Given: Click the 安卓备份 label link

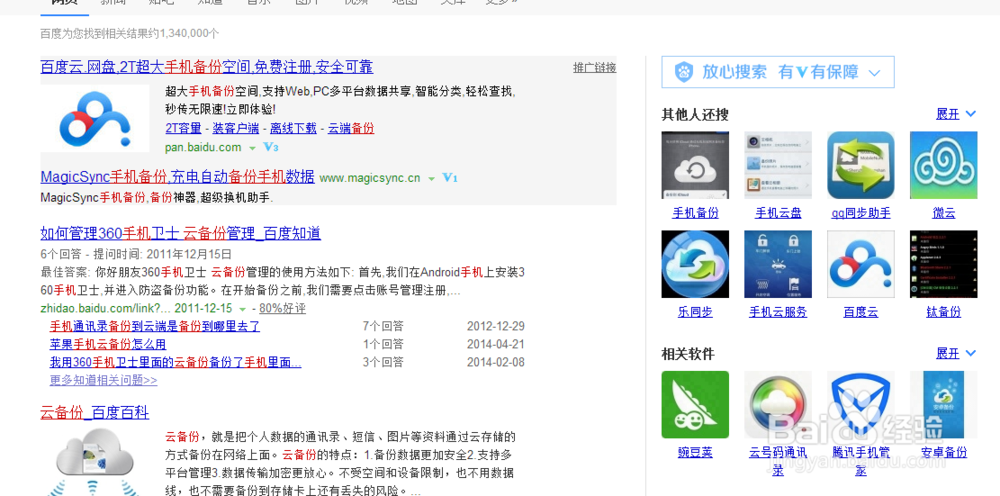Looking at the screenshot, I should (x=944, y=453).
